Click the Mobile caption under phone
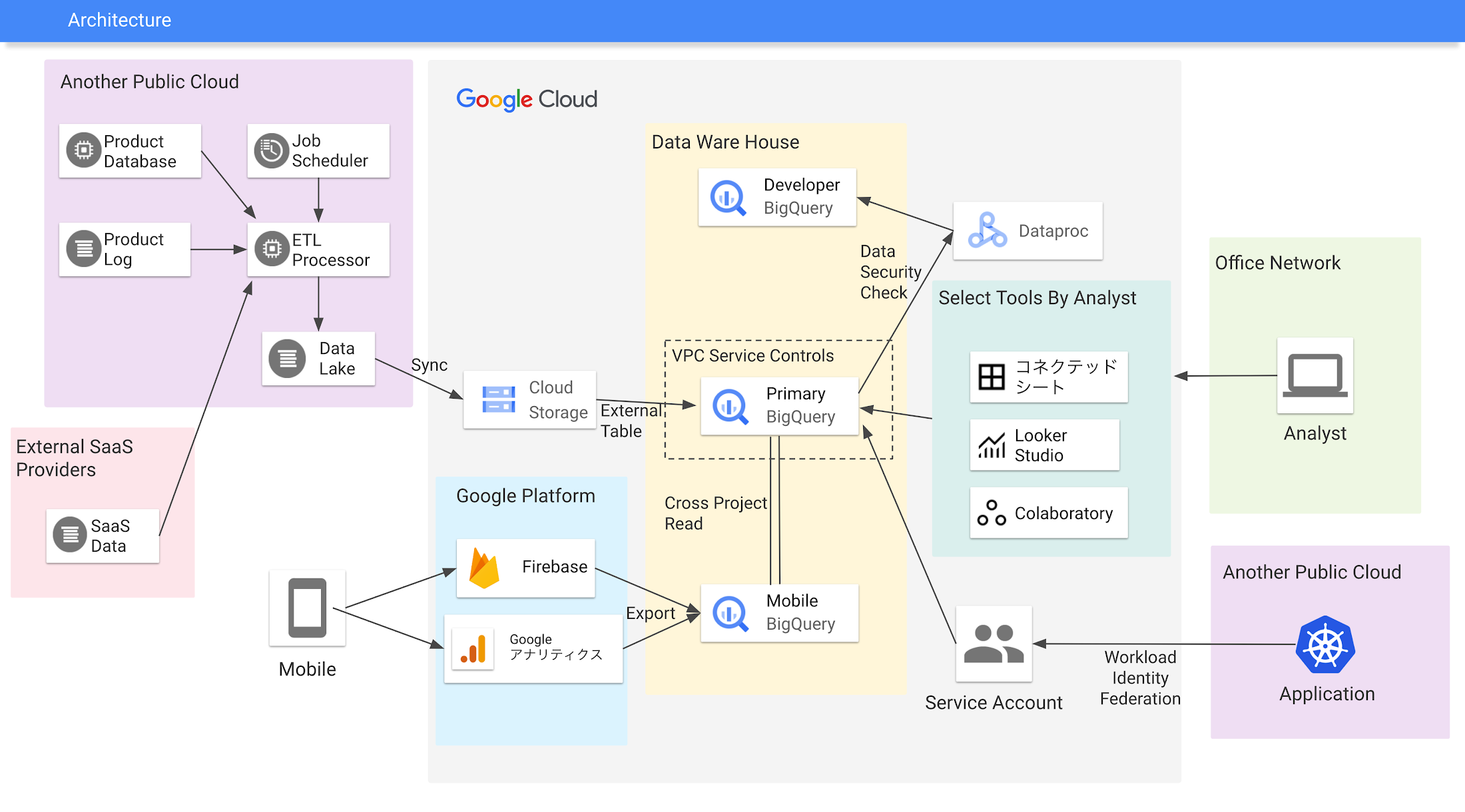Image resolution: width=1465 pixels, height=812 pixels. click(x=307, y=669)
